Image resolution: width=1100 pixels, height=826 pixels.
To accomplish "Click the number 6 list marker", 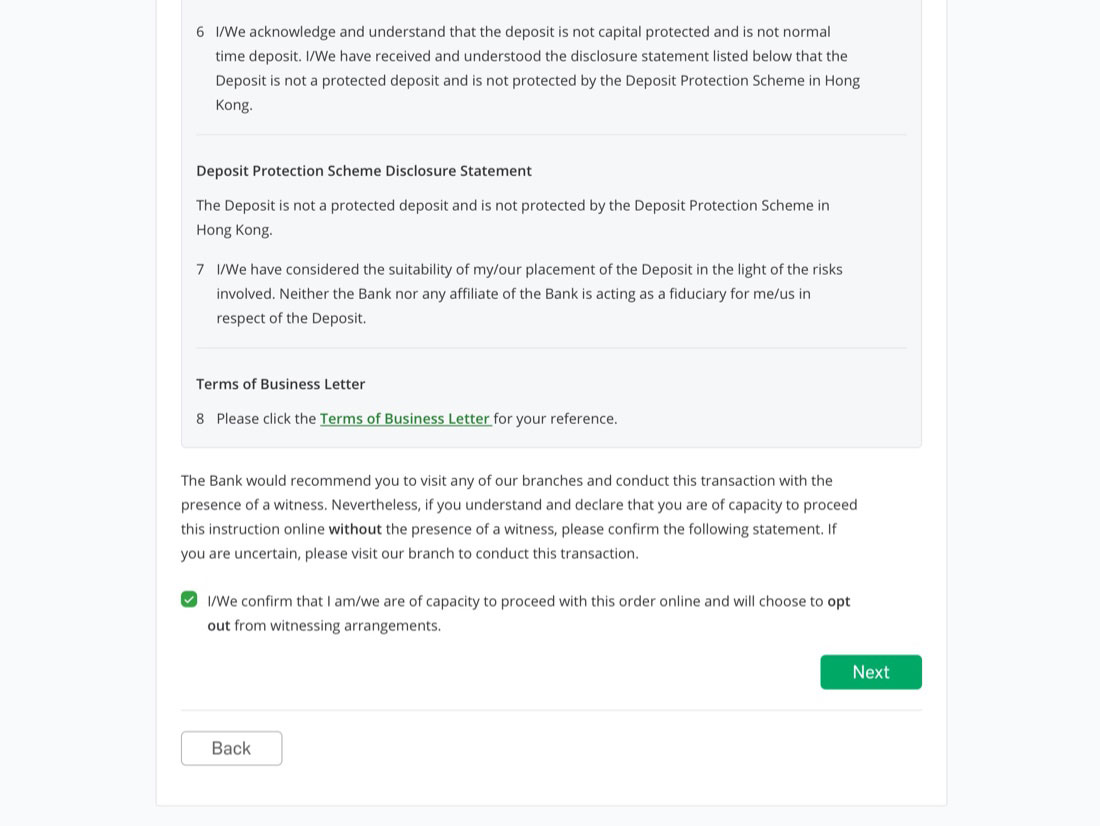I will click(200, 32).
